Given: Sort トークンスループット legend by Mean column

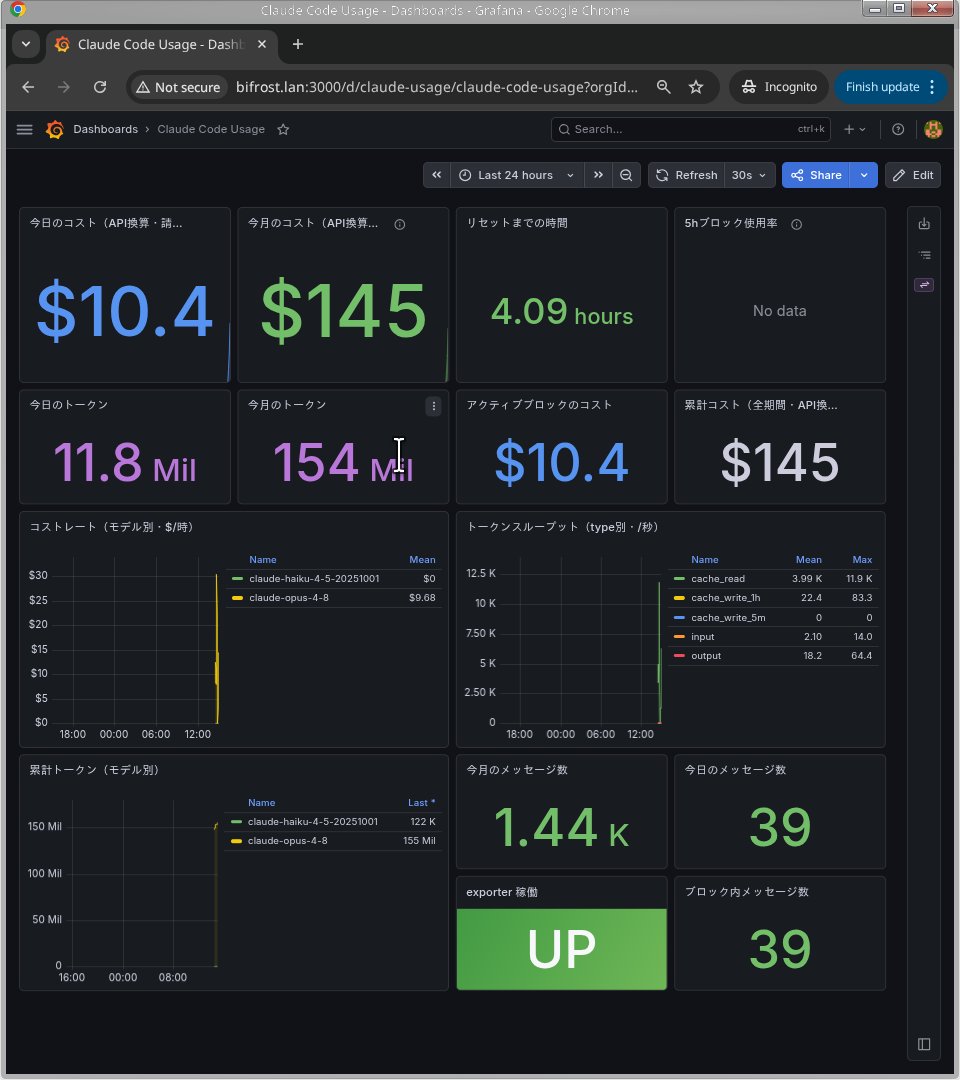Looking at the screenshot, I should (808, 560).
